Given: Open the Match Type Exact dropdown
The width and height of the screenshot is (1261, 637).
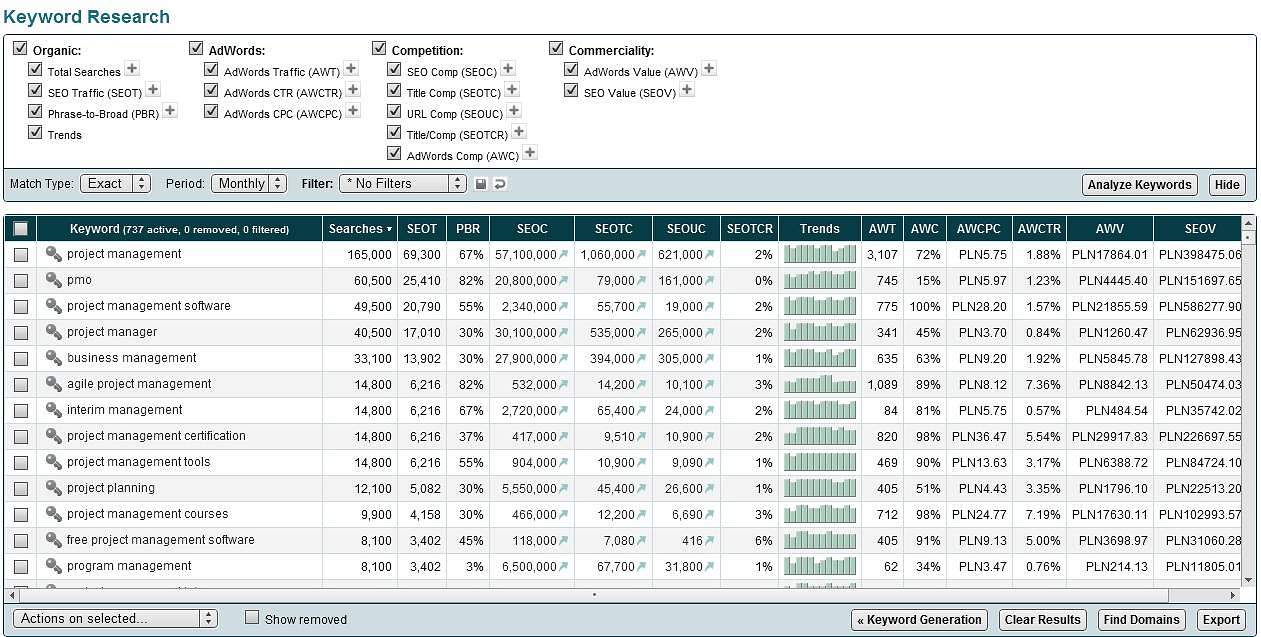Looking at the screenshot, I should (115, 184).
